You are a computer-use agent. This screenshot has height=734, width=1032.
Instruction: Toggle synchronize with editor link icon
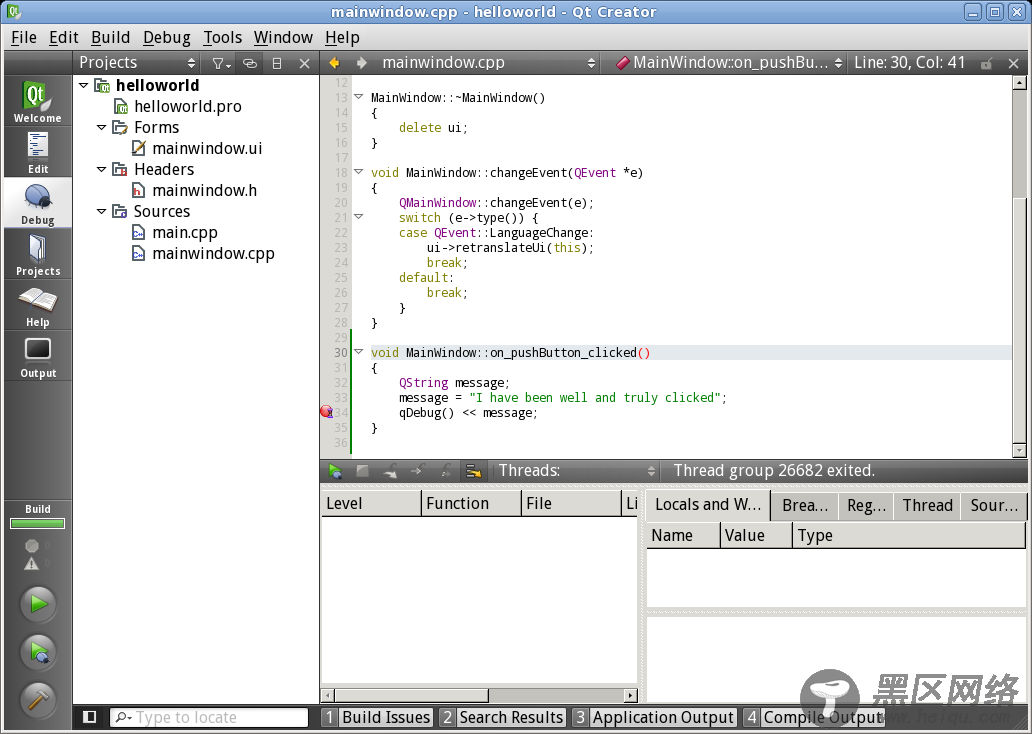point(249,63)
